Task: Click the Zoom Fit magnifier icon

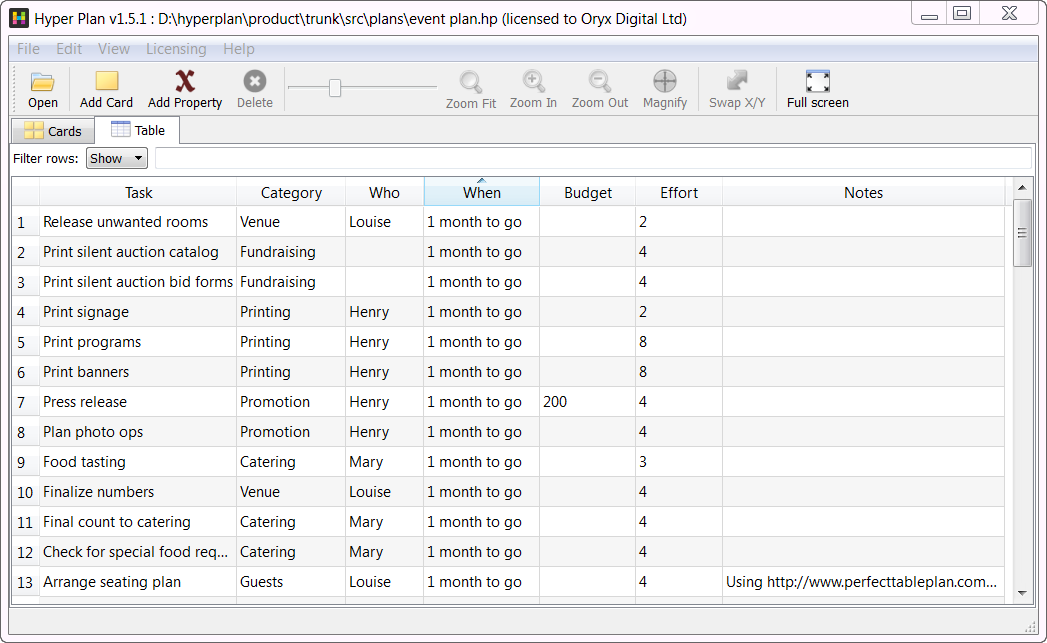Action: [x=470, y=82]
